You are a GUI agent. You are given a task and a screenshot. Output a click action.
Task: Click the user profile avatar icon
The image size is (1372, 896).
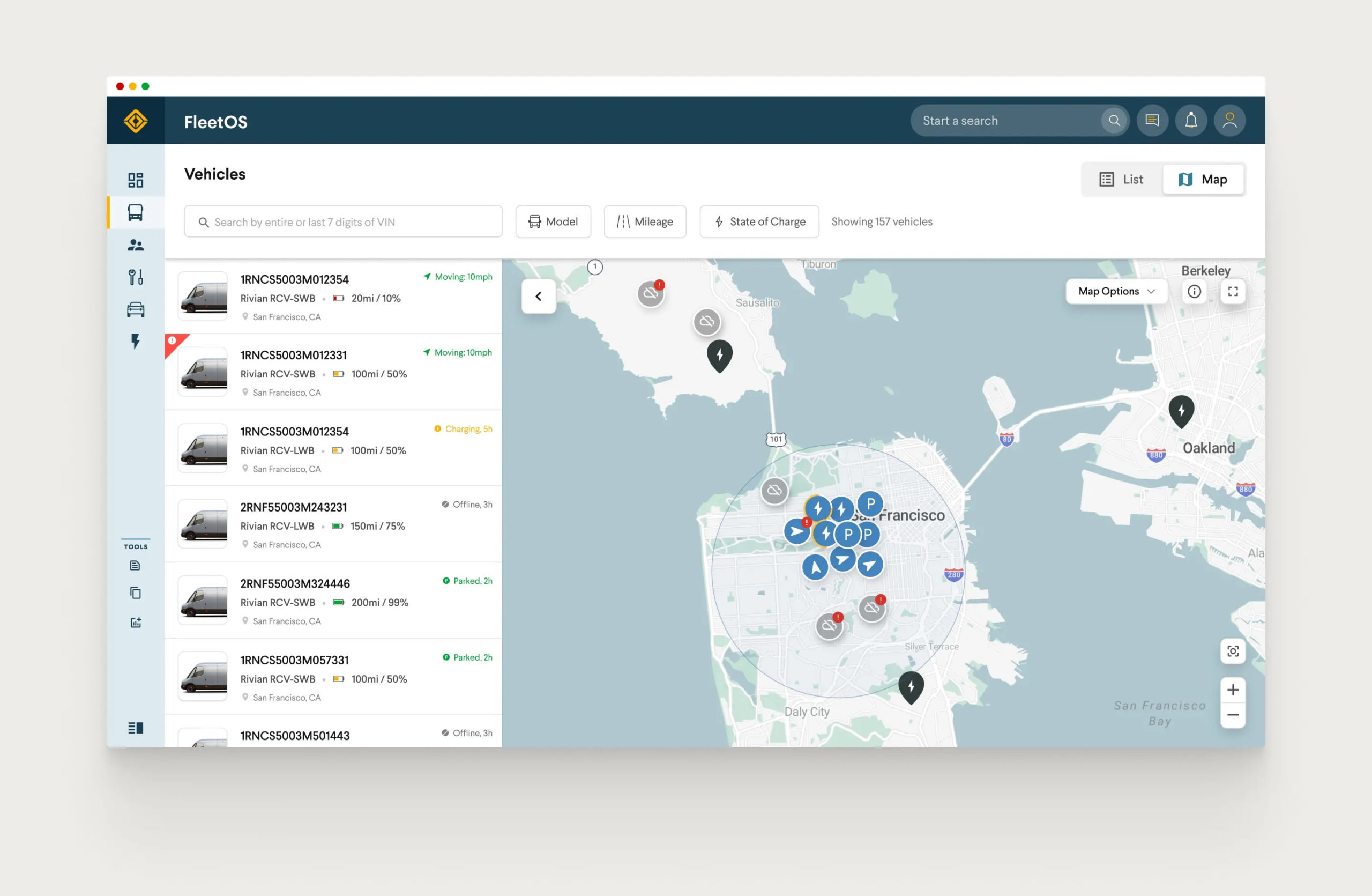coord(1229,121)
